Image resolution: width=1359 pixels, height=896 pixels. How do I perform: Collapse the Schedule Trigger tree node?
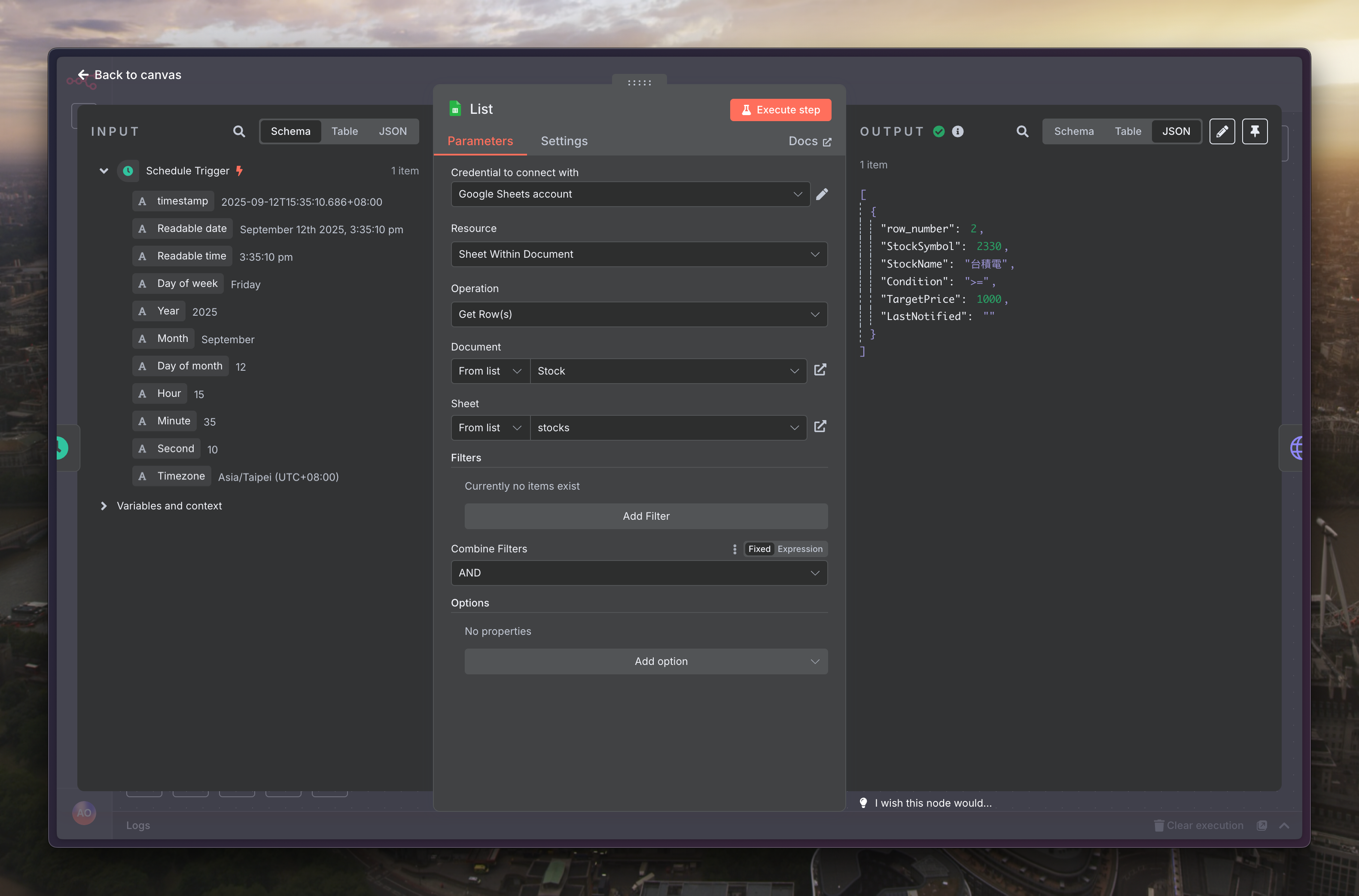[104, 171]
